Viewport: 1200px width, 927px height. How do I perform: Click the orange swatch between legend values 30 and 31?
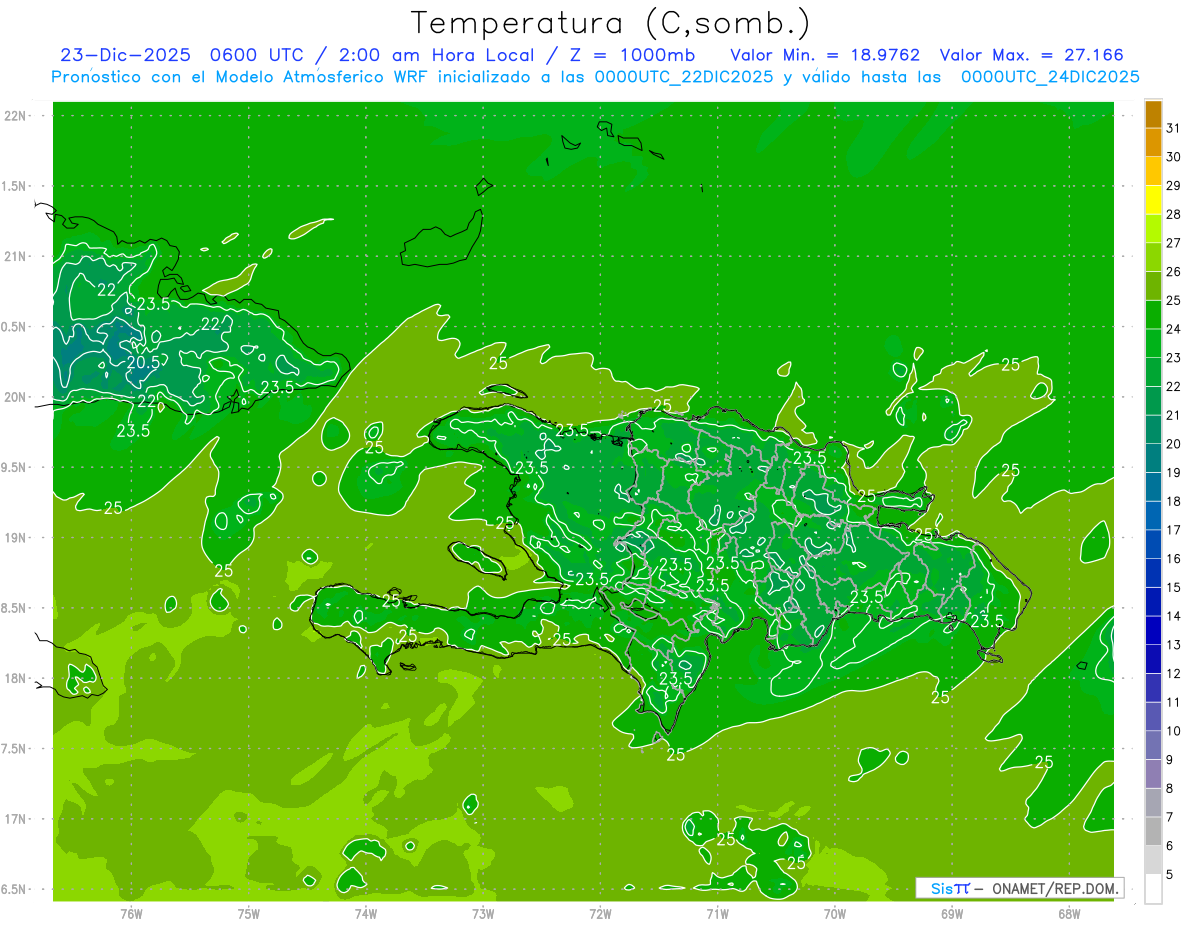1153,143
